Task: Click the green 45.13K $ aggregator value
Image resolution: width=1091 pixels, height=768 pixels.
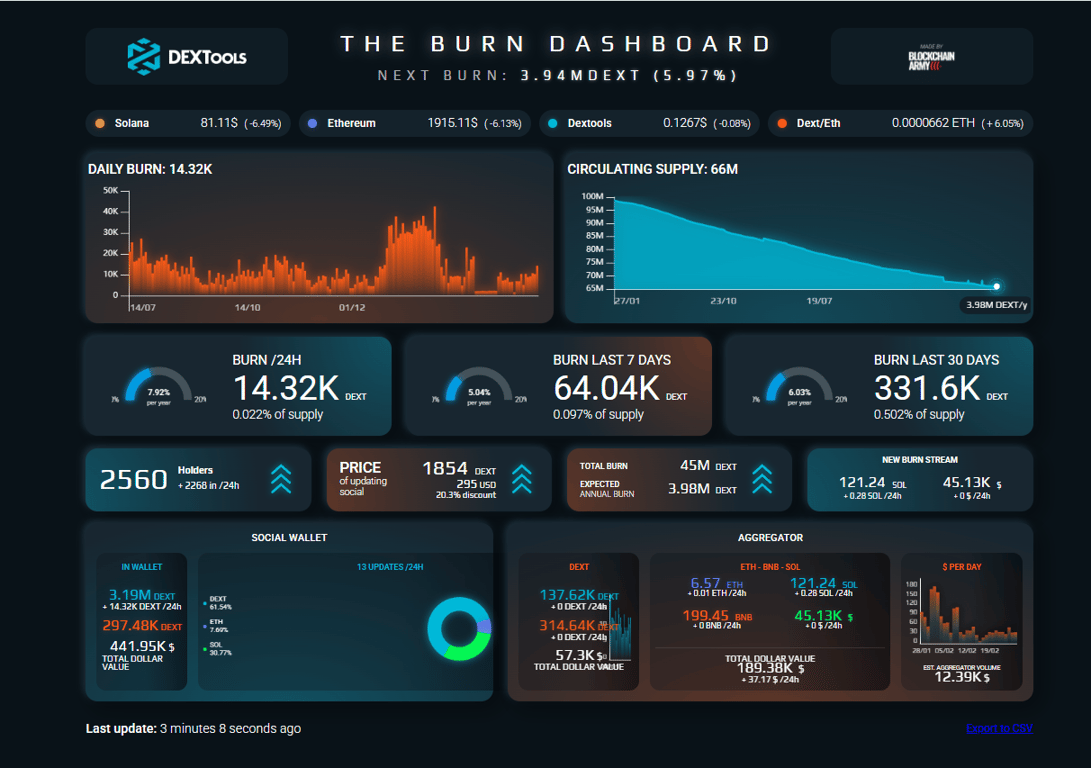Action: pyautogui.click(x=824, y=616)
